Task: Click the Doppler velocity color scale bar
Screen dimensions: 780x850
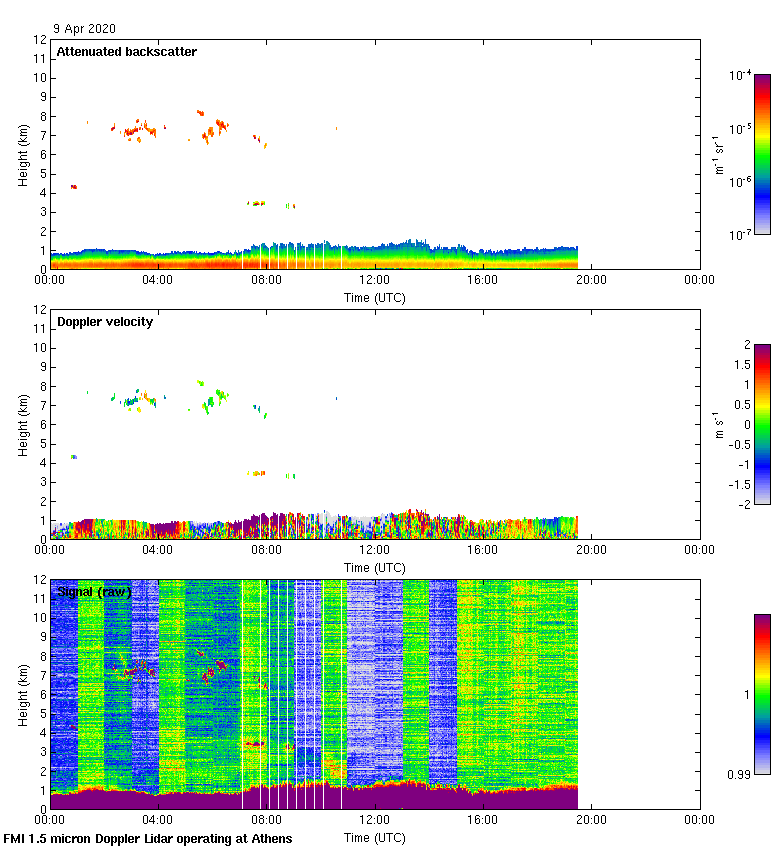Action: tap(762, 424)
